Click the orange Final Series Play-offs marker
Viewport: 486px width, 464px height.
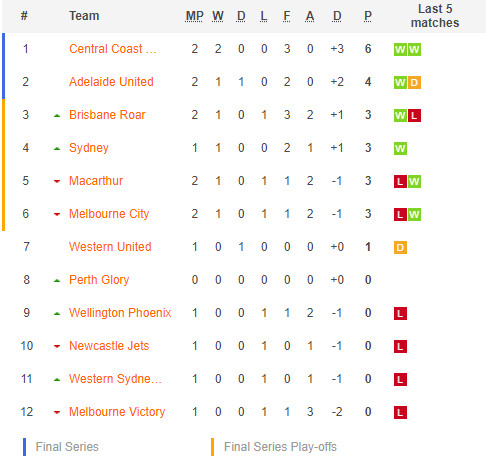click(x=212, y=447)
